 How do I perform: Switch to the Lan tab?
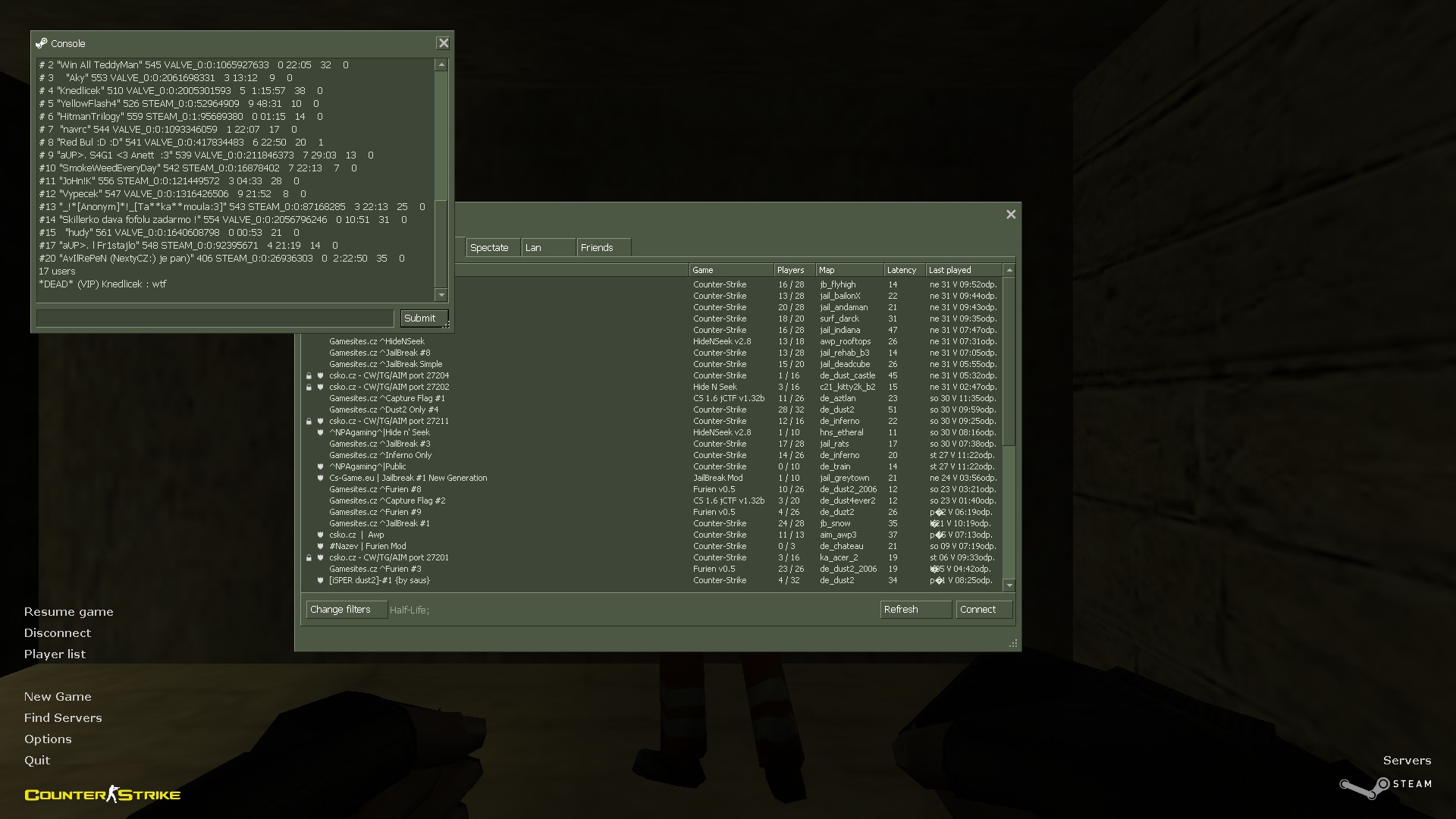[548, 248]
